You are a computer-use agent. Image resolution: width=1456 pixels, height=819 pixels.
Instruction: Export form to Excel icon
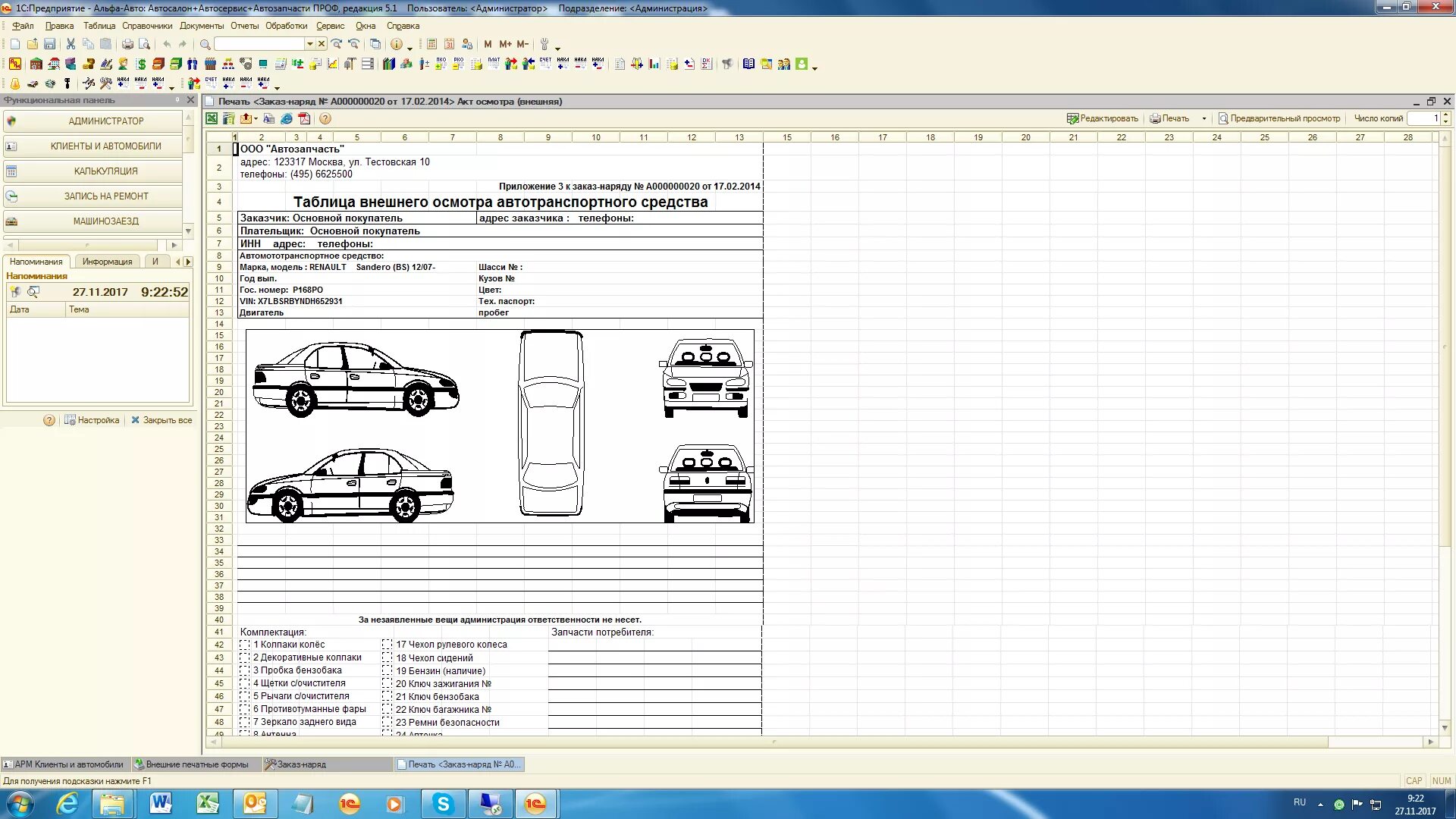pos(212,118)
